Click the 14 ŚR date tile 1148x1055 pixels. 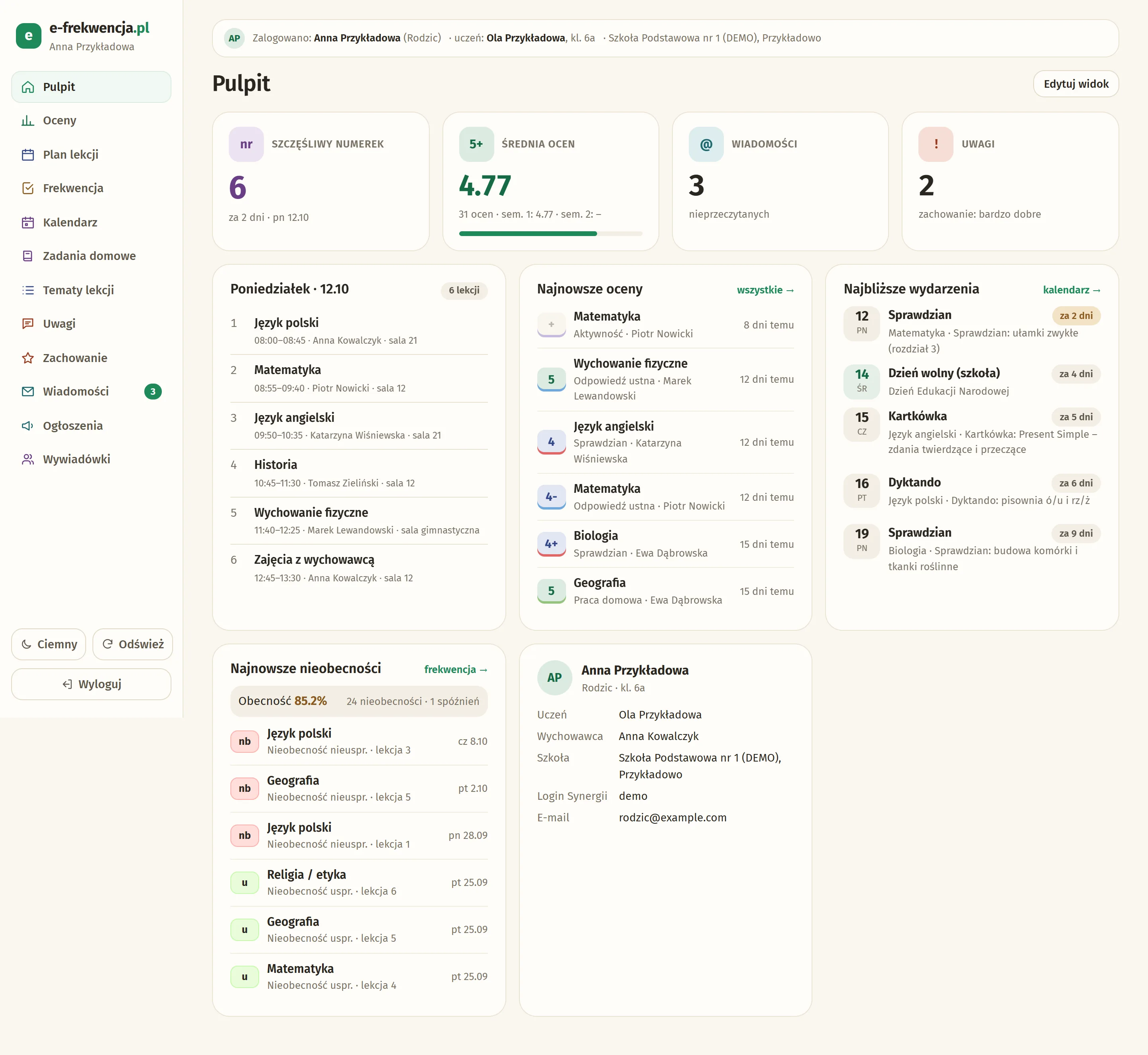coord(861,381)
